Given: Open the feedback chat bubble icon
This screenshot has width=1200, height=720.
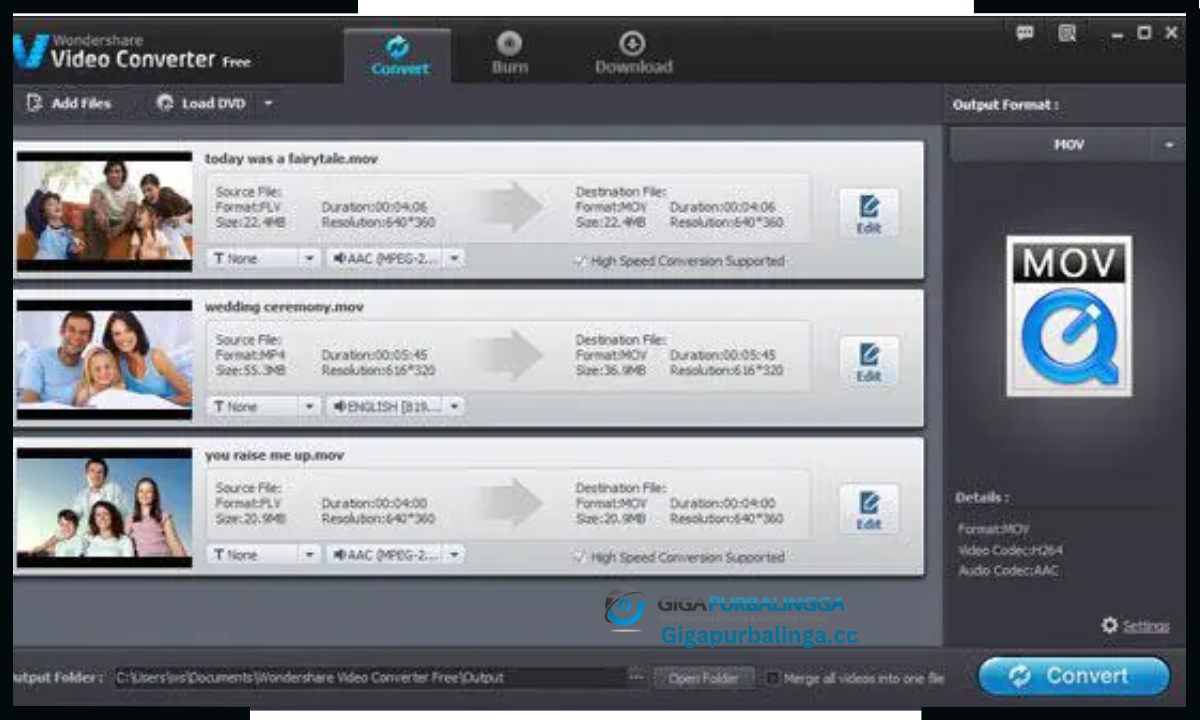Looking at the screenshot, I should tap(1025, 33).
